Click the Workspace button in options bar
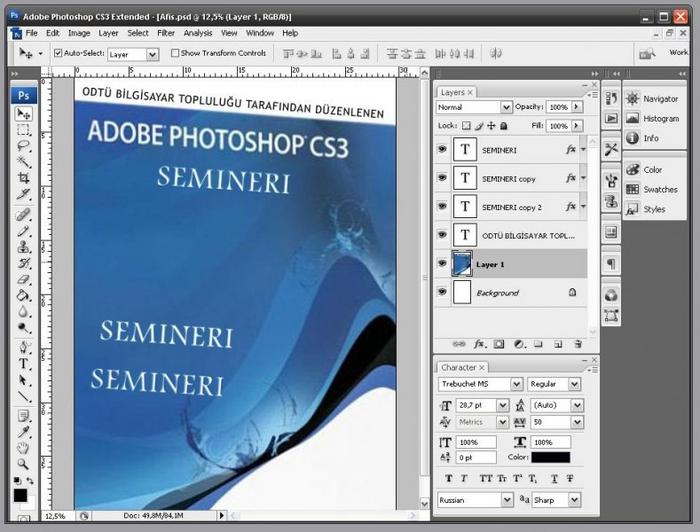This screenshot has width=700, height=532. tap(677, 53)
